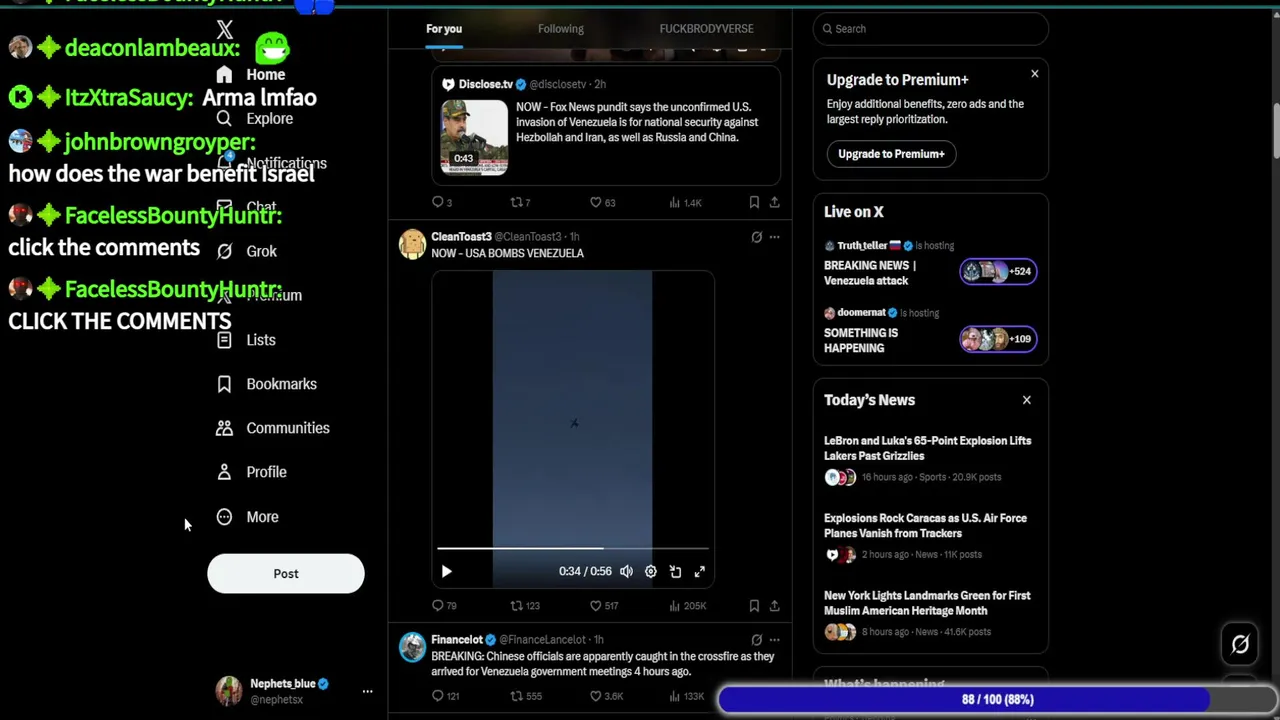Open the Disclose.tv video thumbnail

click(x=474, y=137)
